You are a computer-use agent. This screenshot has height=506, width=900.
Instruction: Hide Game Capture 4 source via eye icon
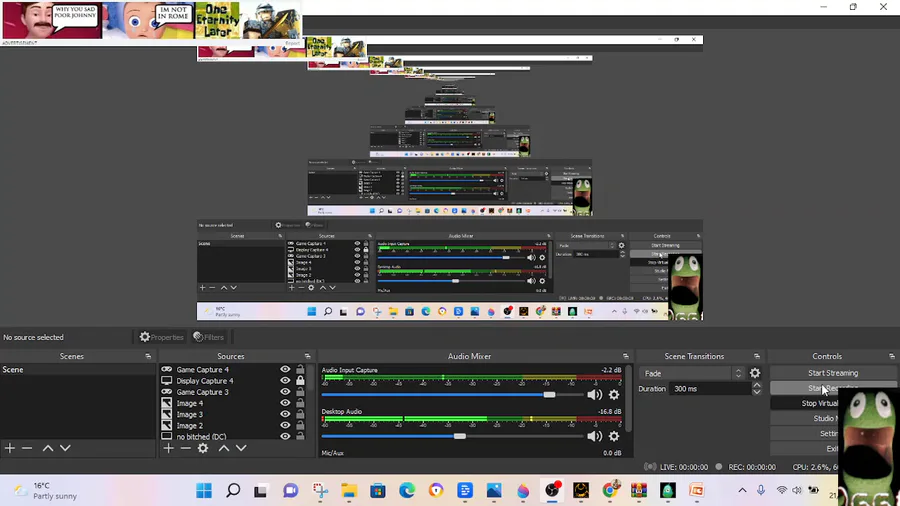[x=285, y=369]
